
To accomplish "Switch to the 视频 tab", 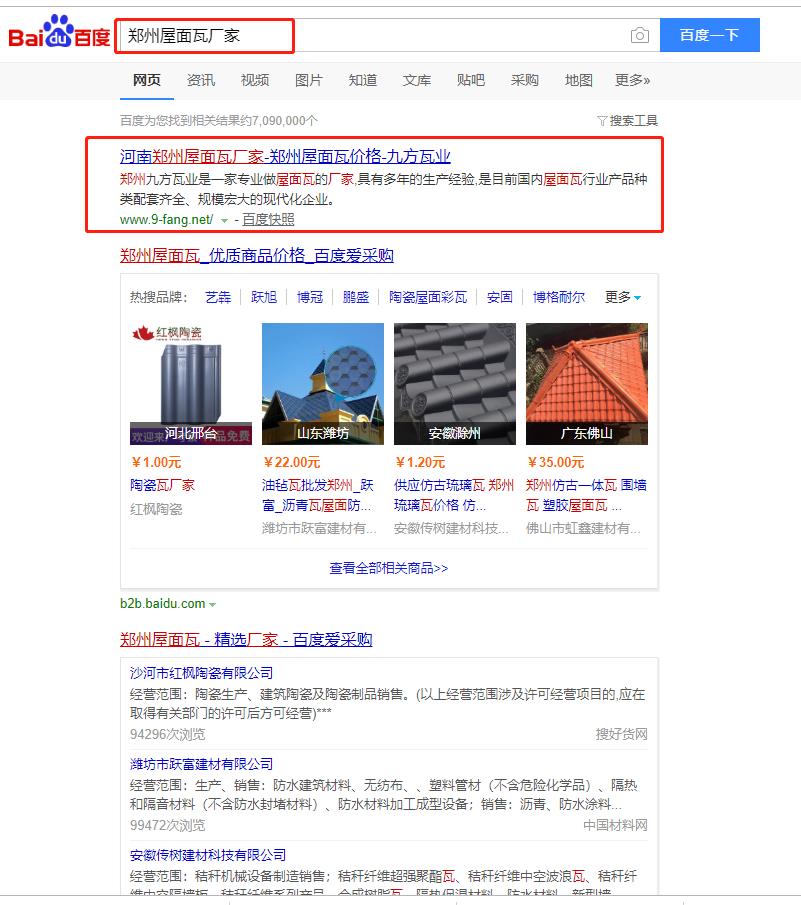I will coord(254,80).
